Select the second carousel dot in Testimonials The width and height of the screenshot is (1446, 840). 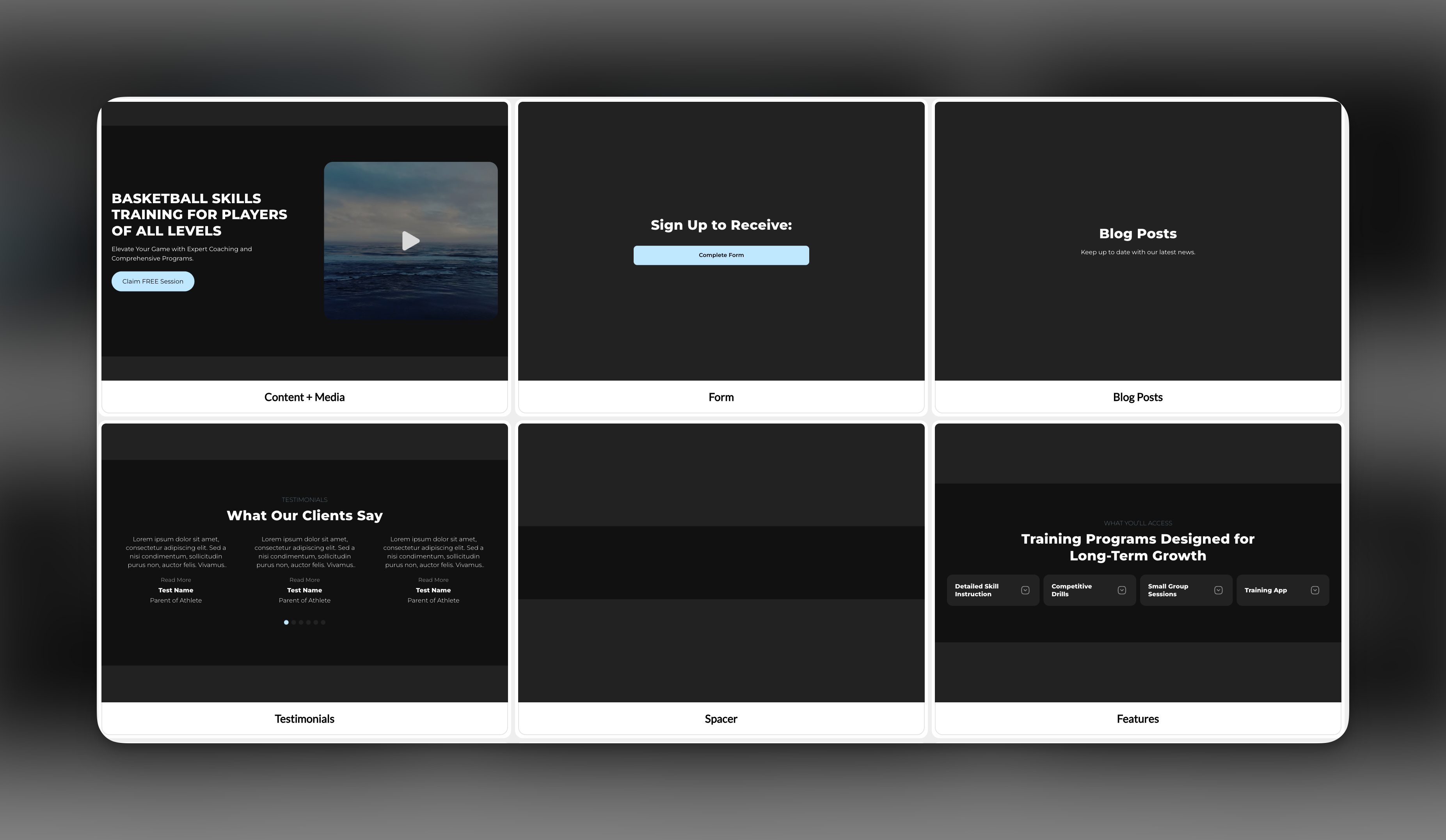click(x=293, y=622)
